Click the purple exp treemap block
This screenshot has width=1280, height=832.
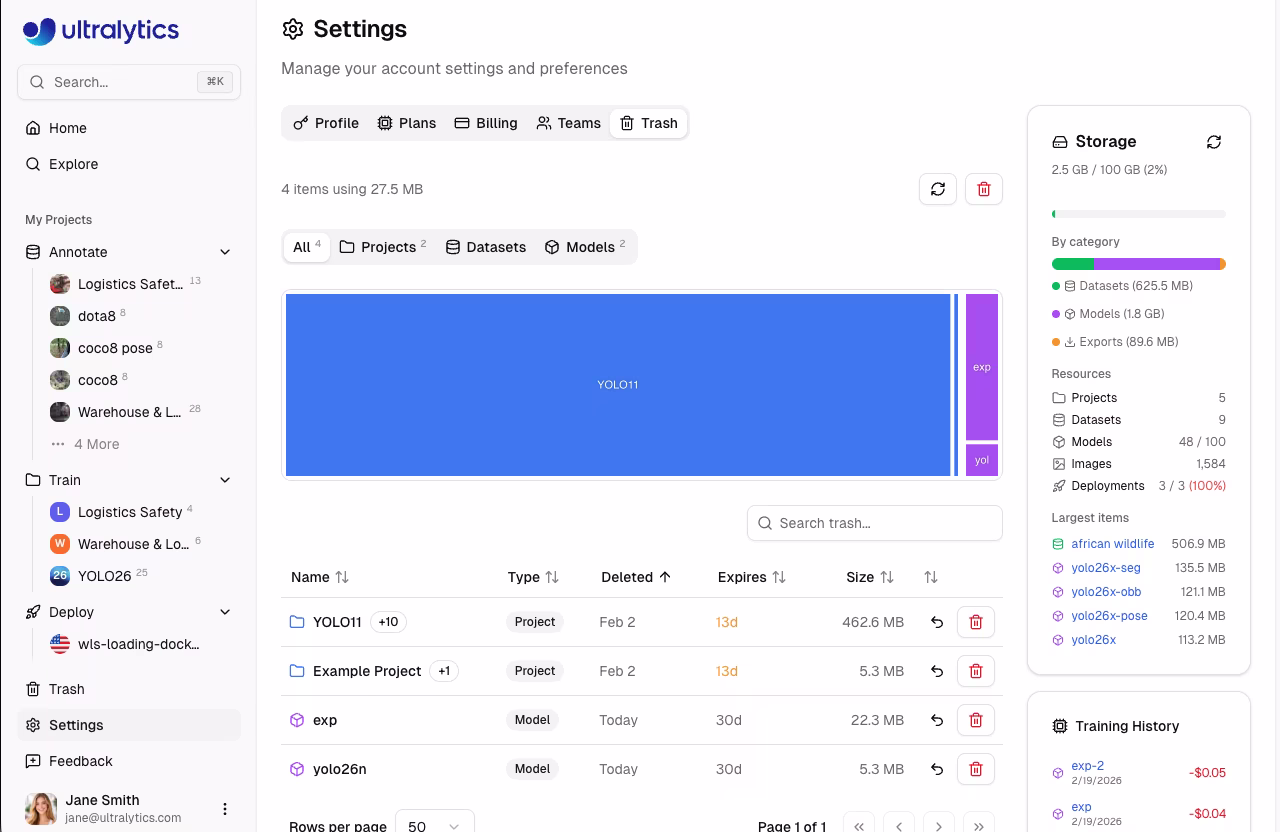982,367
